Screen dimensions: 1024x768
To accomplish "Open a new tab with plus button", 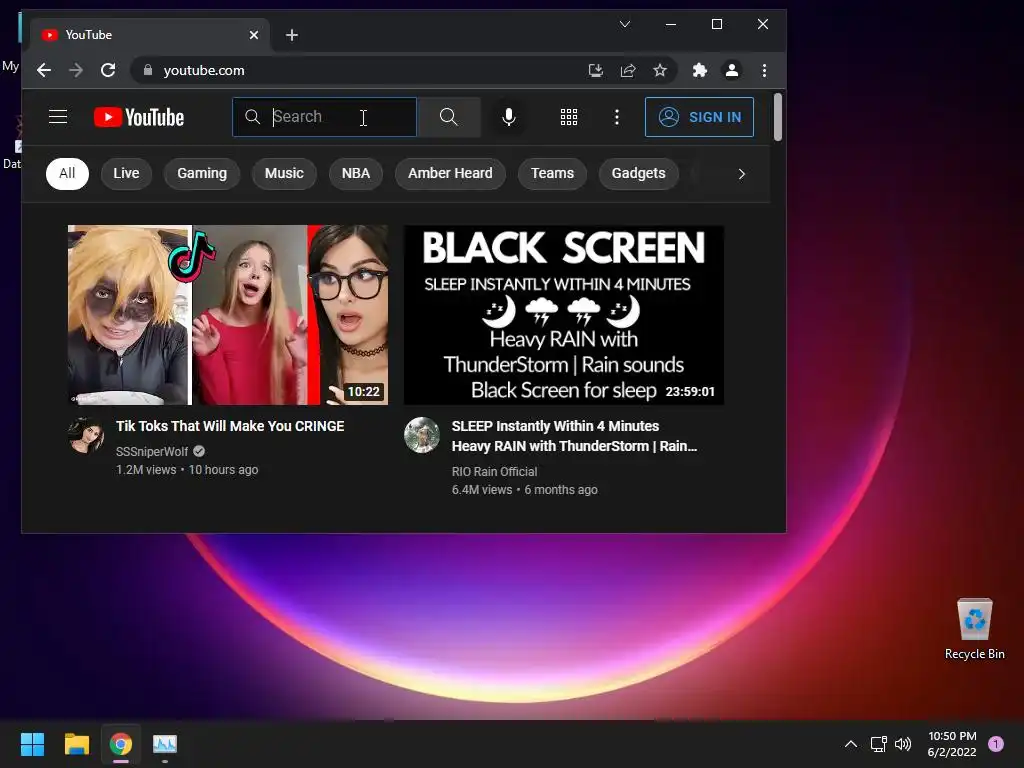I will coord(292,35).
